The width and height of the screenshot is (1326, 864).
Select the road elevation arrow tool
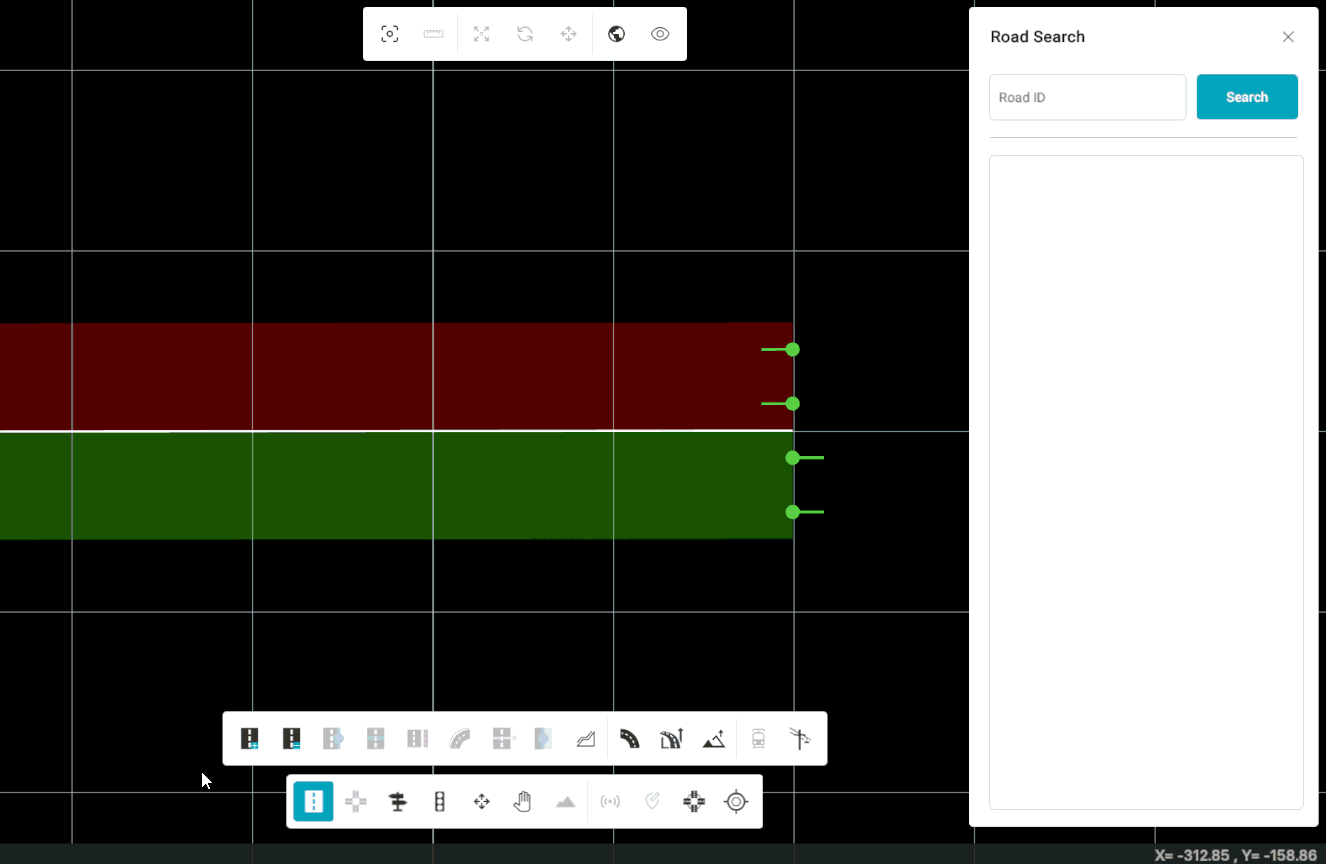tap(671, 739)
